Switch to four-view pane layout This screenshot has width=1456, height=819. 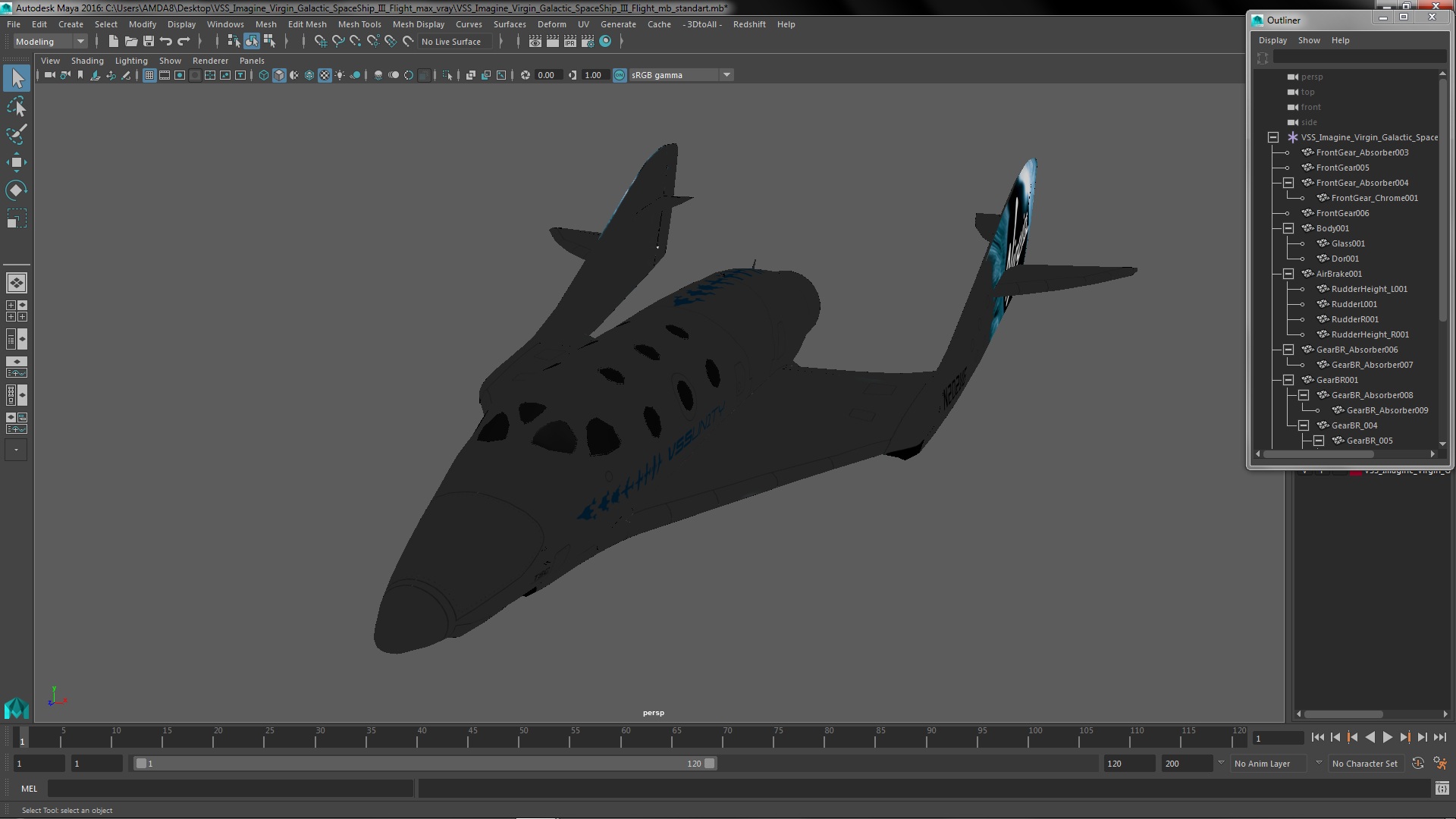pyautogui.click(x=17, y=311)
